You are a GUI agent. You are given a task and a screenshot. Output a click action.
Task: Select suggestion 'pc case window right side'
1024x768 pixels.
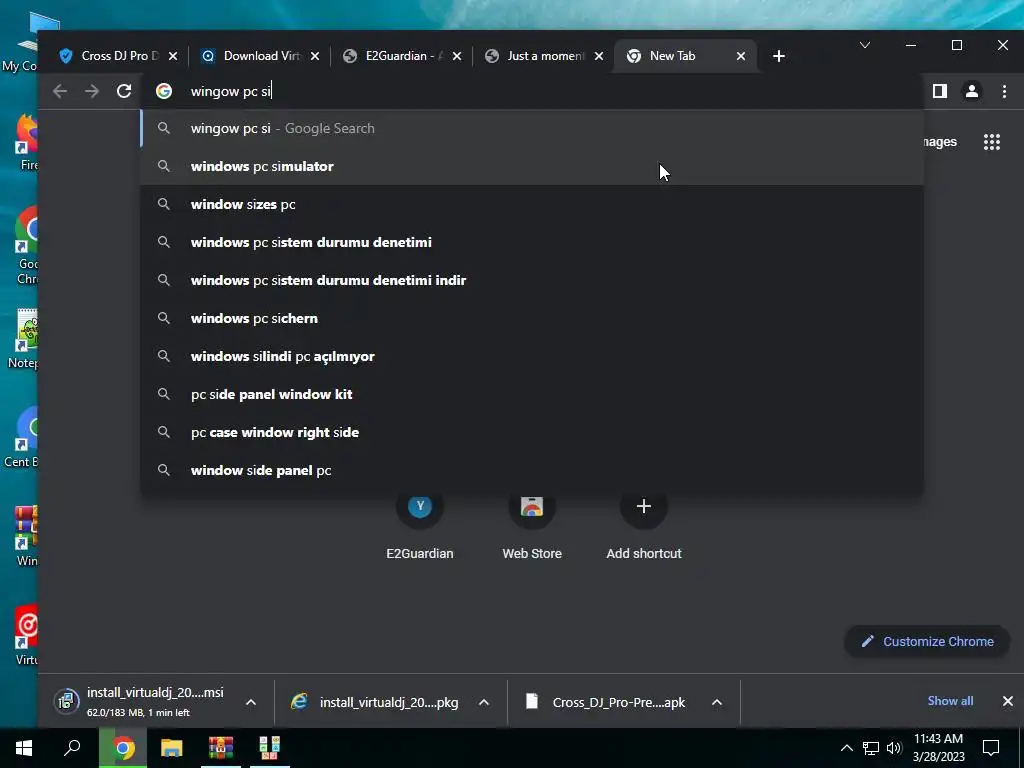(x=532, y=432)
